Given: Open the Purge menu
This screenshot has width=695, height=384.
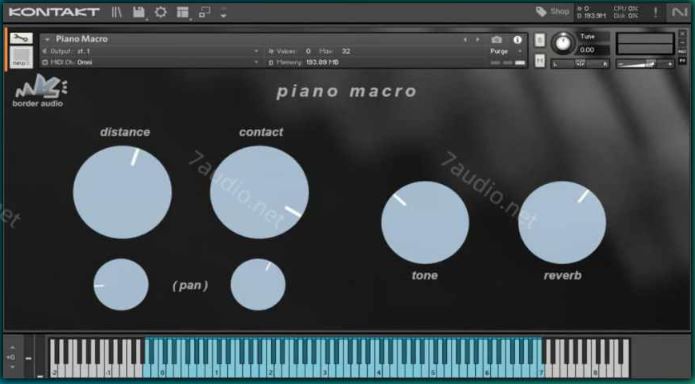Looking at the screenshot, I should pyautogui.click(x=503, y=51).
